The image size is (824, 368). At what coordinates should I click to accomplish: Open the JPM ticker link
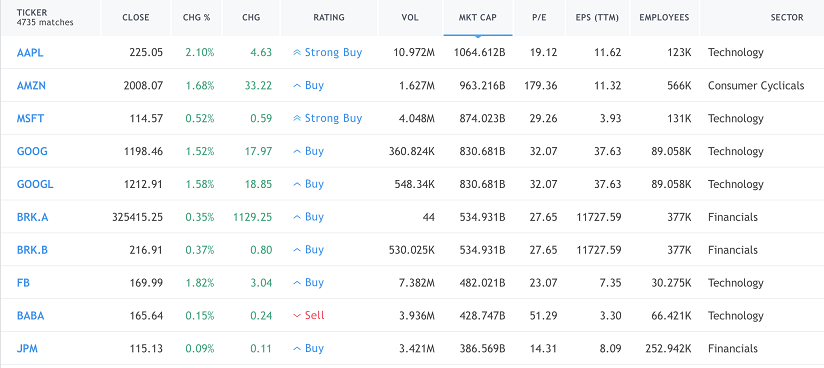point(27,349)
